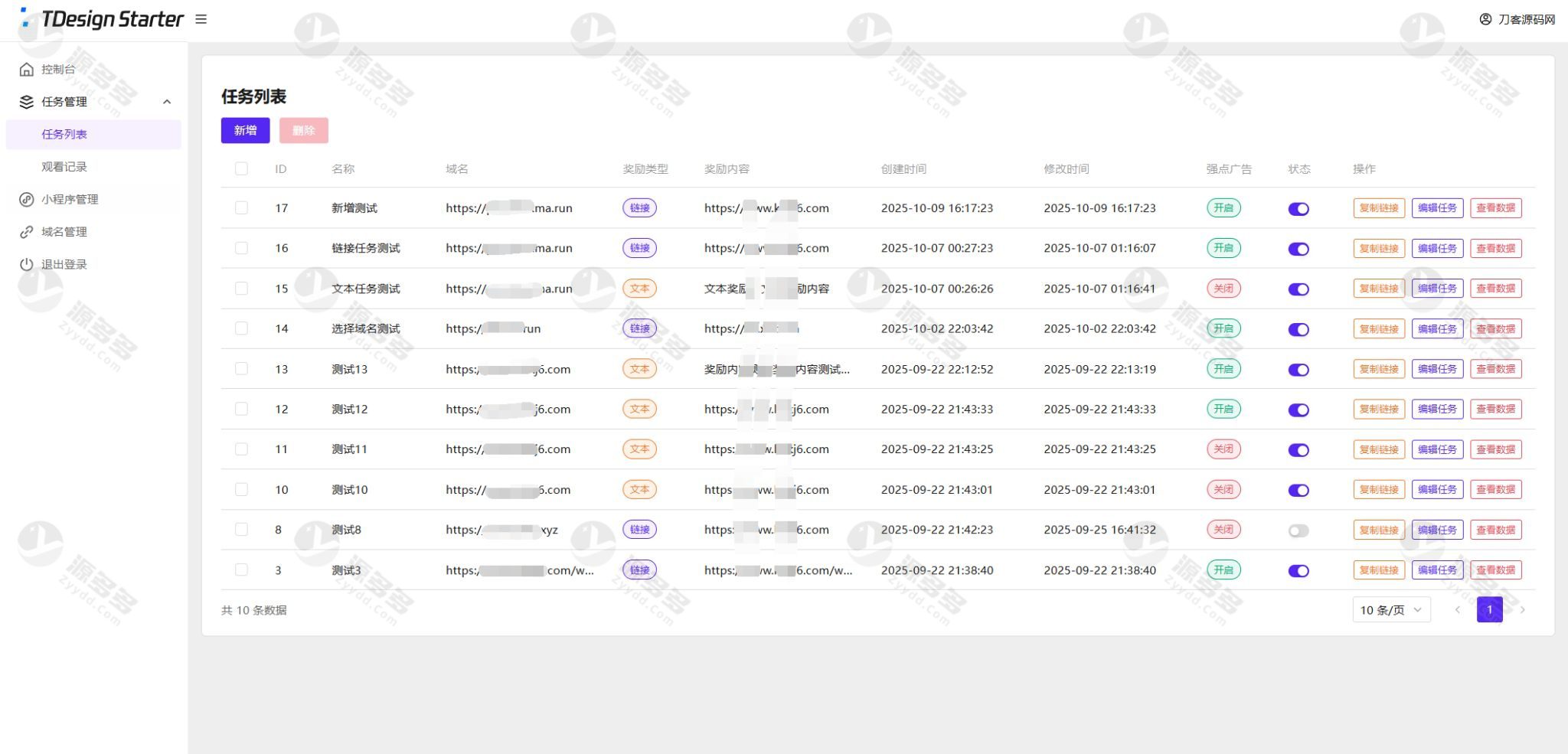Image resolution: width=1568 pixels, height=754 pixels.
Task: Click the user avatar icon at top right
Action: click(x=1485, y=19)
